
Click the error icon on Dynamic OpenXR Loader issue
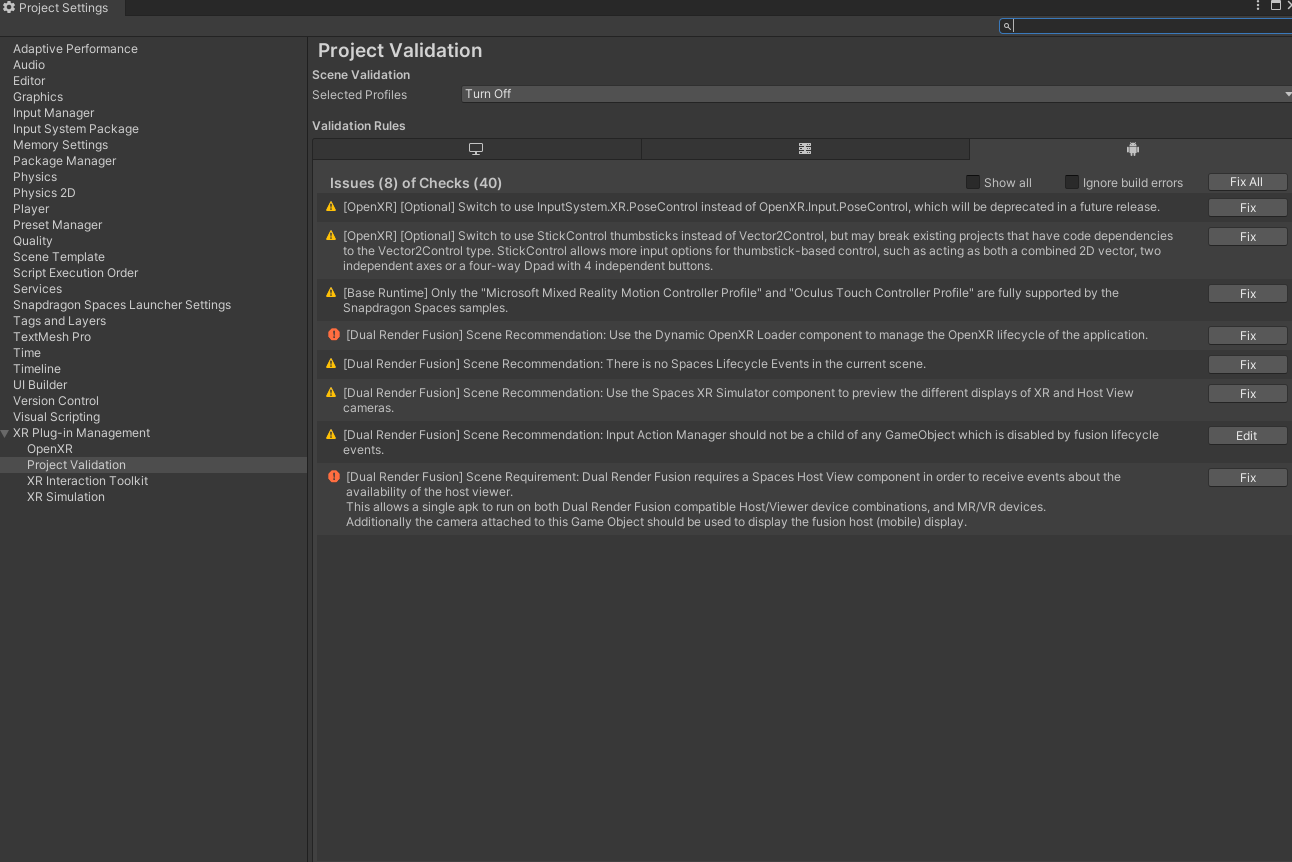[x=334, y=335]
